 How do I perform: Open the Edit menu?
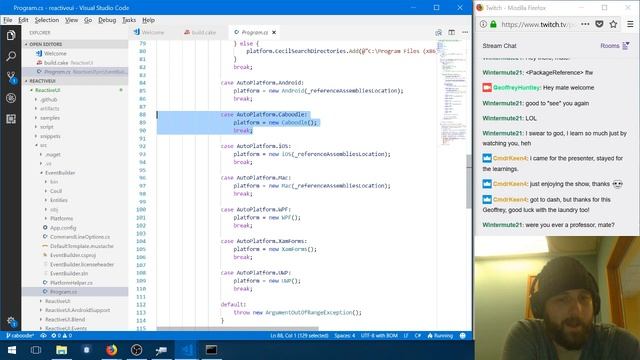[23, 20]
